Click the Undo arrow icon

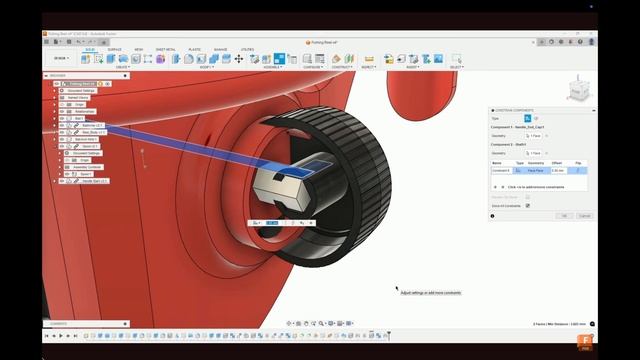(x=79, y=42)
